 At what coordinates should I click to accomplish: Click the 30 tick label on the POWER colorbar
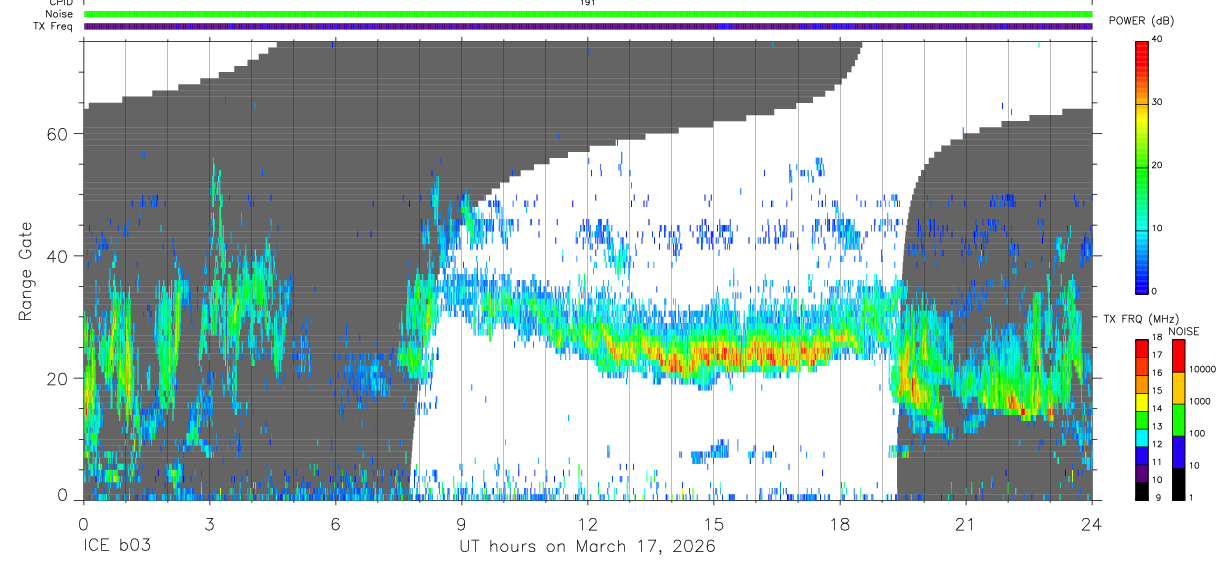[1157, 103]
